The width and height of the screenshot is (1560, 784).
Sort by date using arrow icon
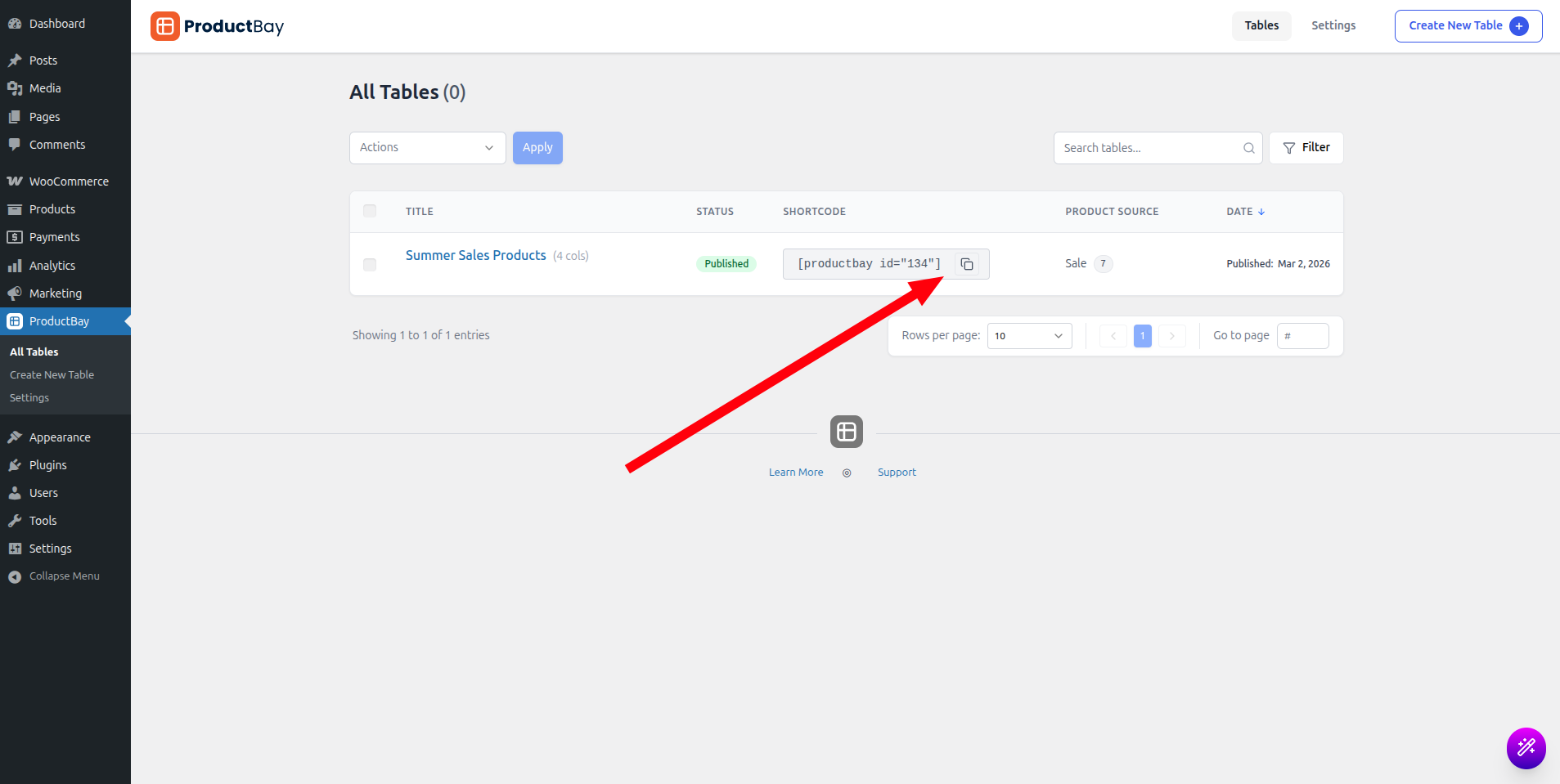coord(1261,212)
